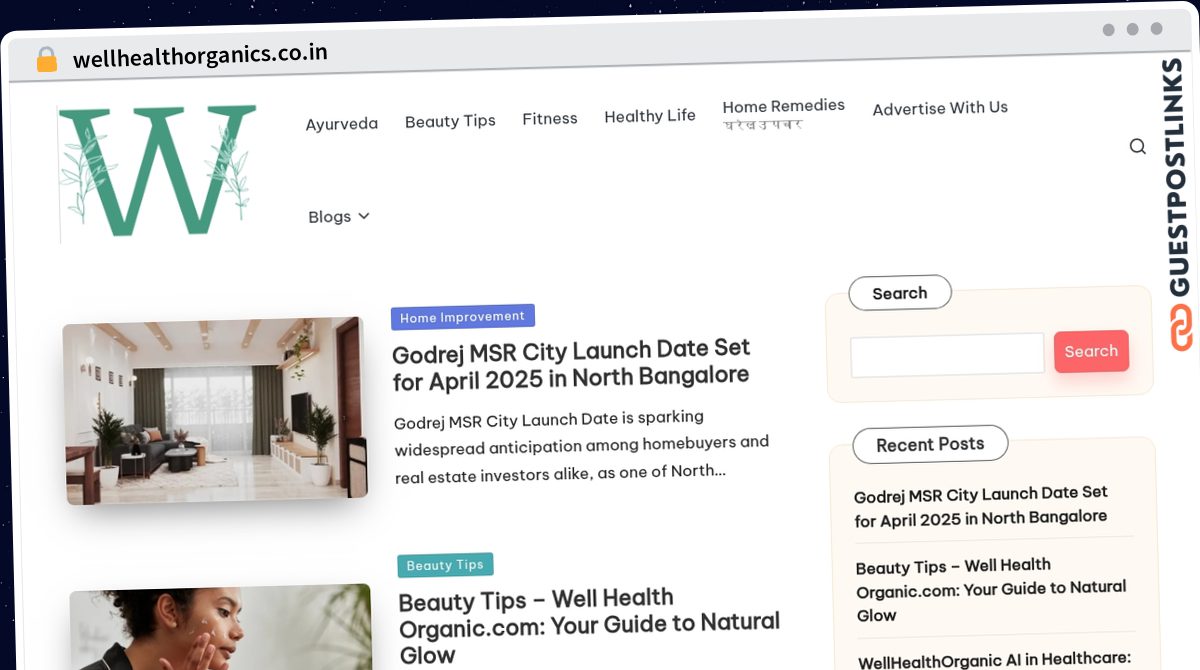Open the Beauty Tips Well Health Organic article headline
The image size is (1200, 670).
coord(589,626)
